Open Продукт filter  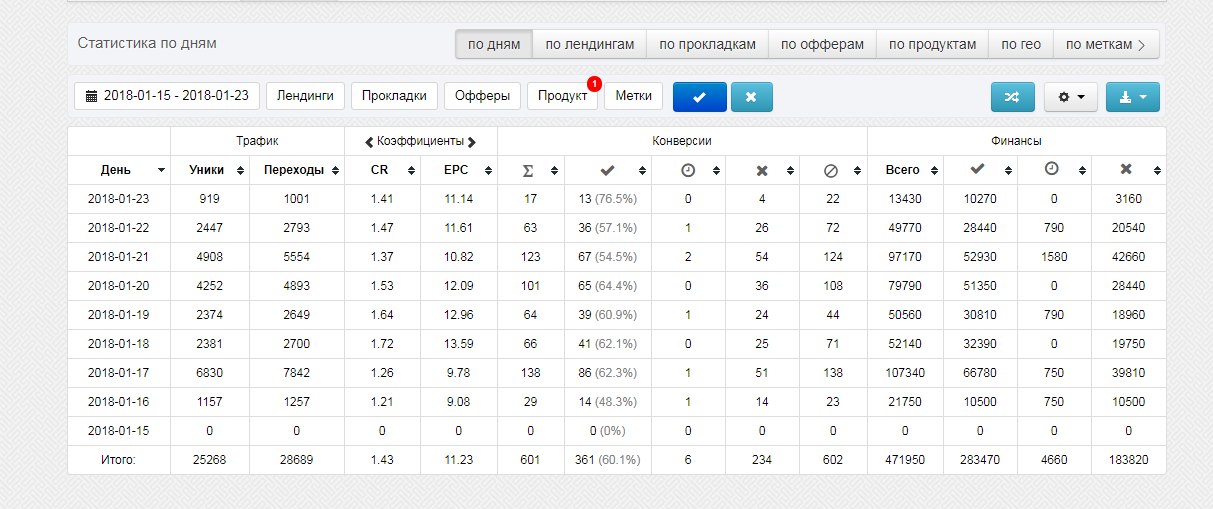[x=562, y=96]
